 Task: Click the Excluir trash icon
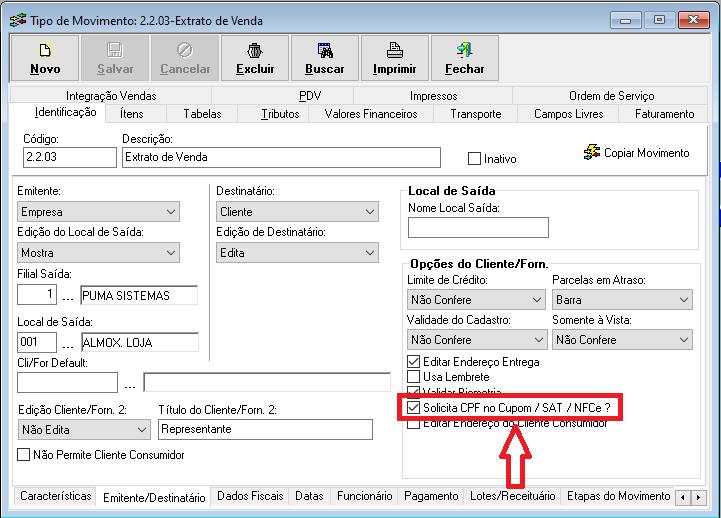(x=255, y=50)
